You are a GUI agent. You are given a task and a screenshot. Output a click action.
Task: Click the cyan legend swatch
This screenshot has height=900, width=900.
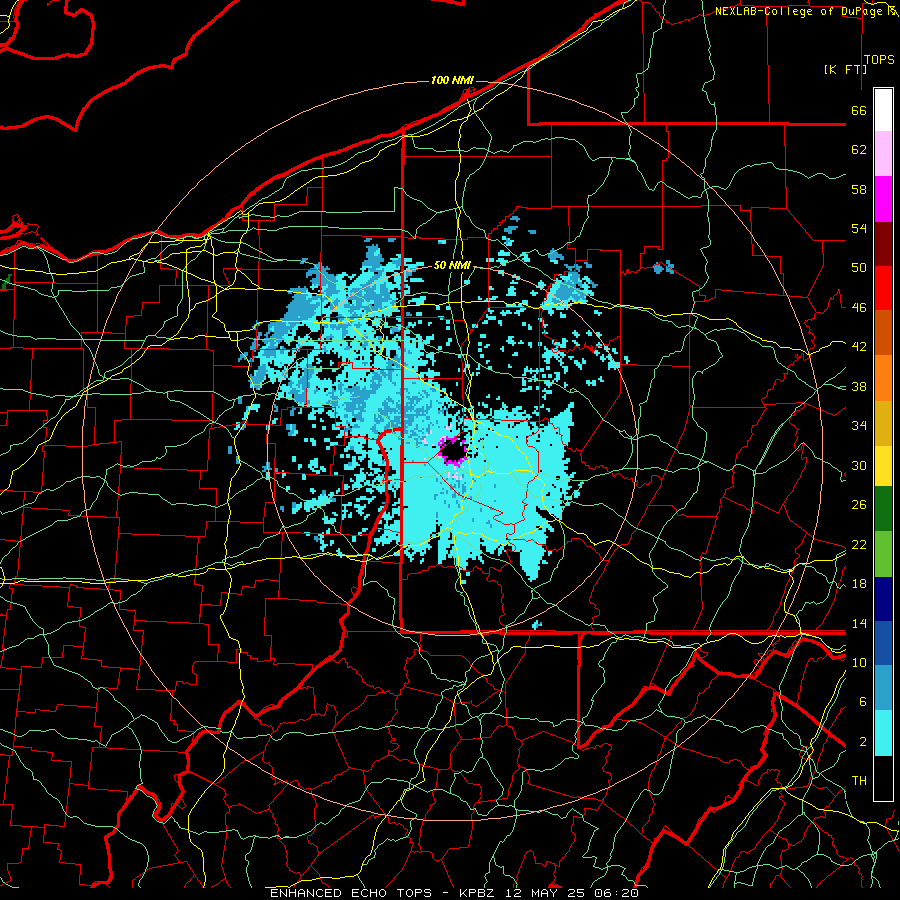[883, 734]
